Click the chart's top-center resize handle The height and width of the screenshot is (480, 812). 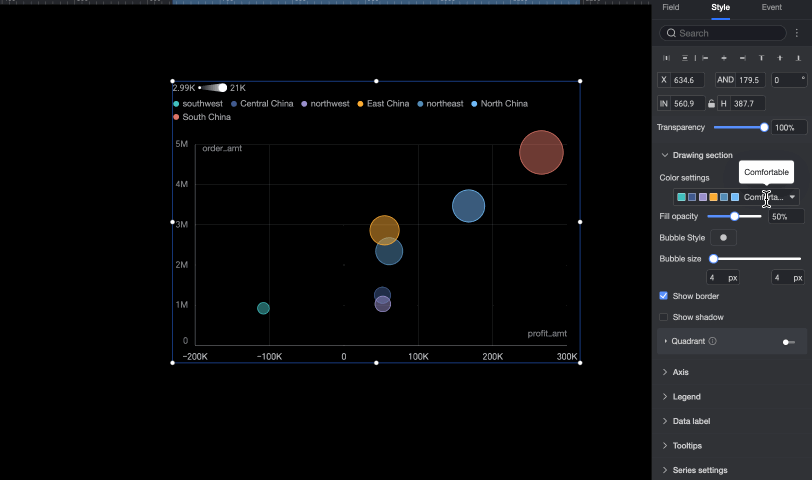click(x=376, y=81)
